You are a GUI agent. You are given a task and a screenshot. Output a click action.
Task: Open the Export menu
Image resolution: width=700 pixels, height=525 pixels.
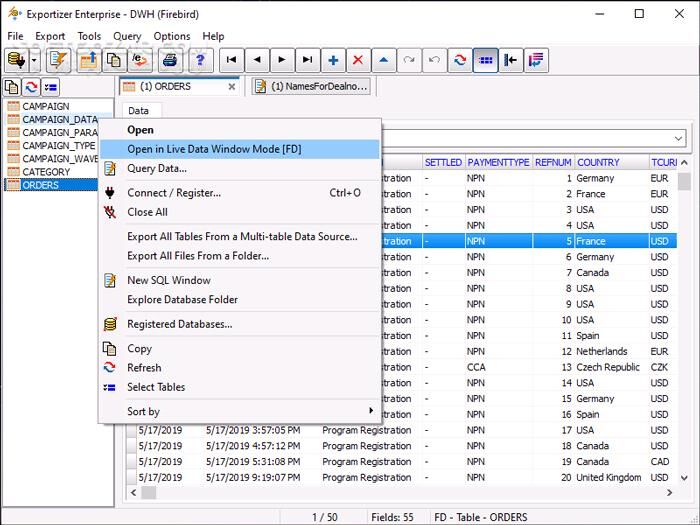[50, 36]
